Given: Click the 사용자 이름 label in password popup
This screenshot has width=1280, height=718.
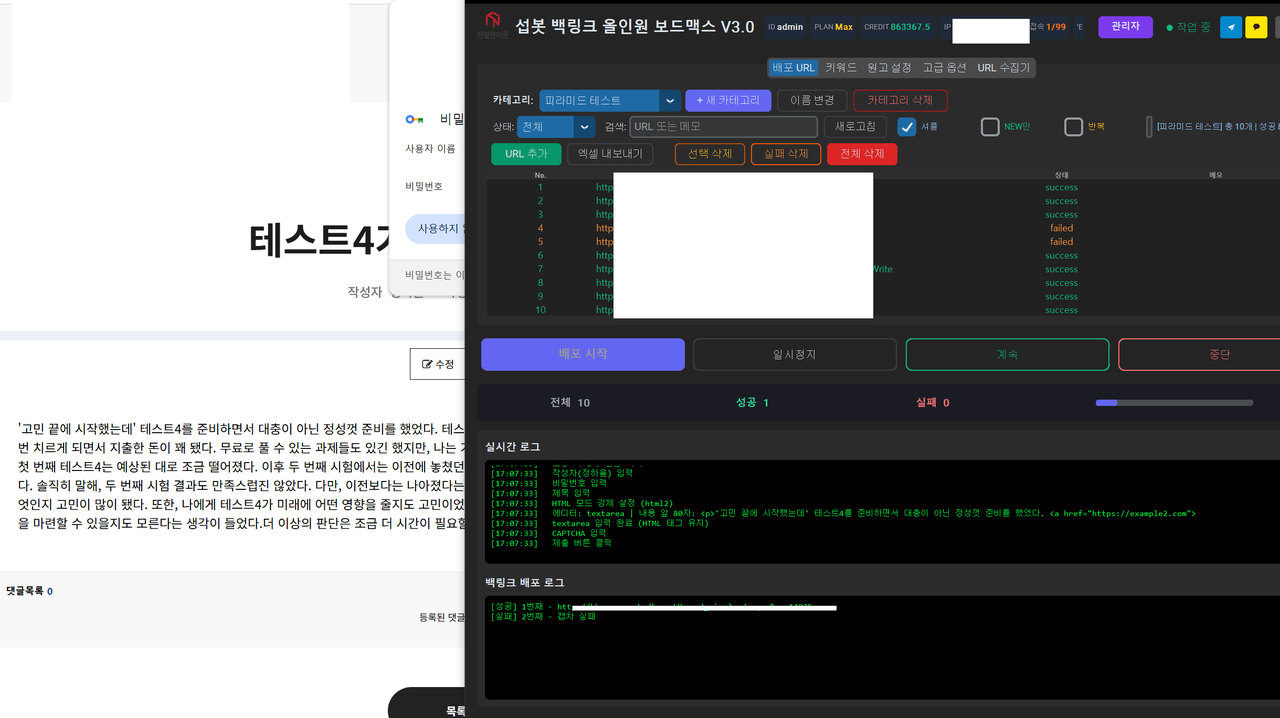Looking at the screenshot, I should 430,149.
